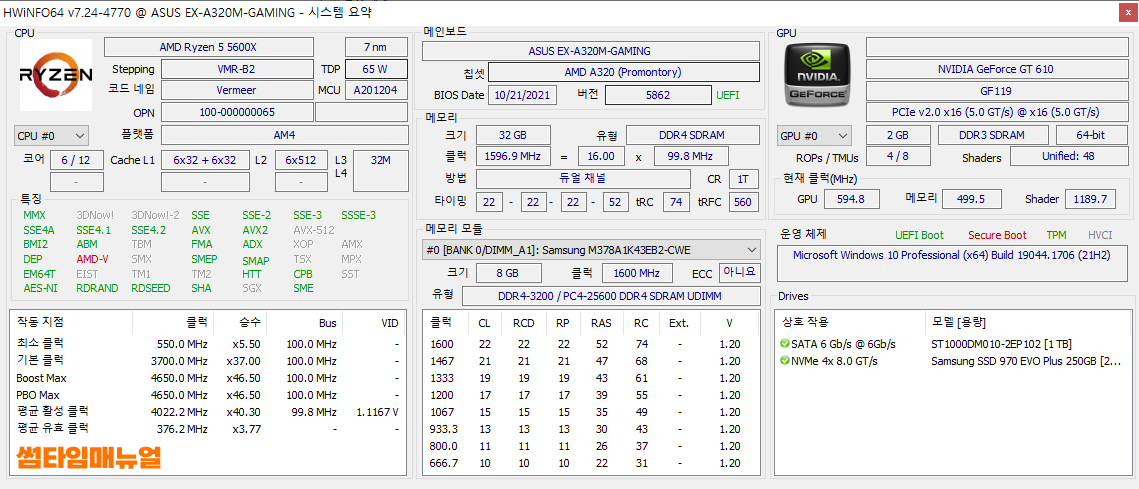Select the ST1000DM010-2EP102 [1 TB] drive row
Viewport: 1139px width, 489px height.
click(954, 344)
